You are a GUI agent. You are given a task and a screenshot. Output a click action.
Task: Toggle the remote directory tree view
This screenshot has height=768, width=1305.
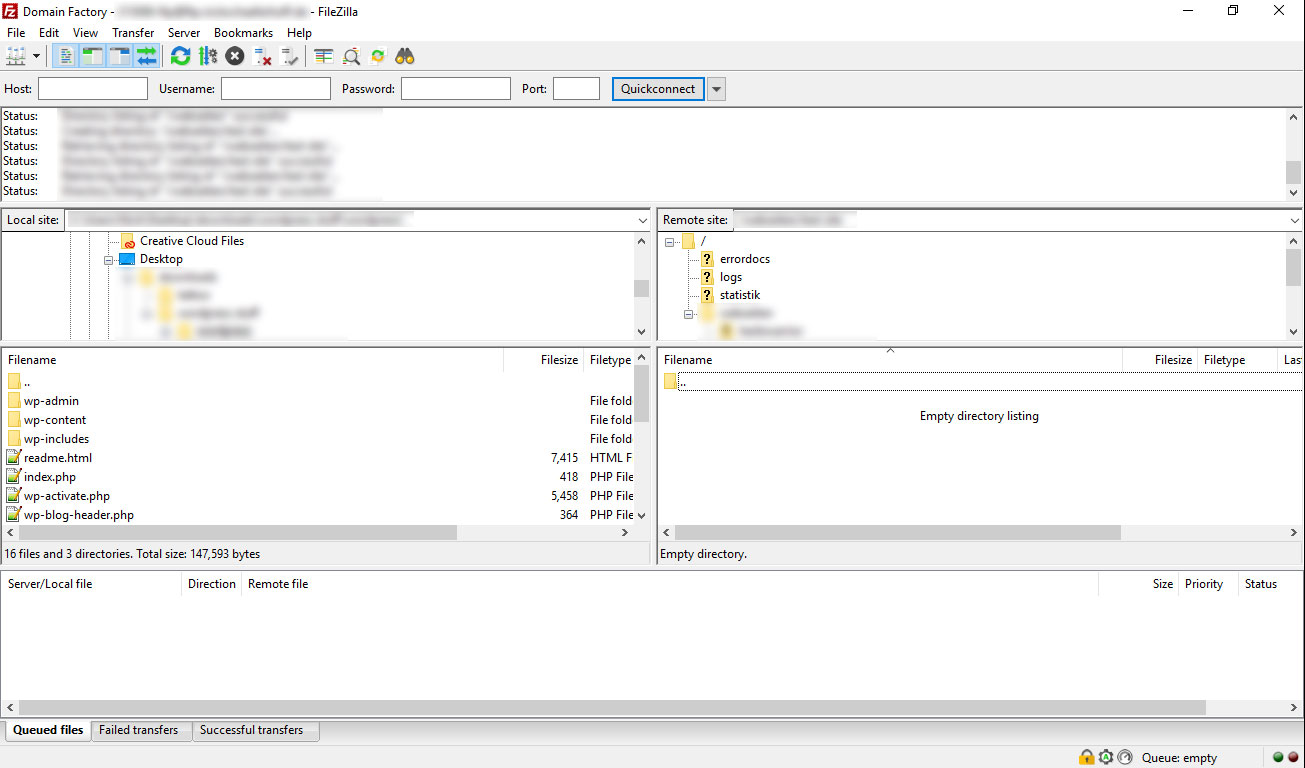[119, 56]
